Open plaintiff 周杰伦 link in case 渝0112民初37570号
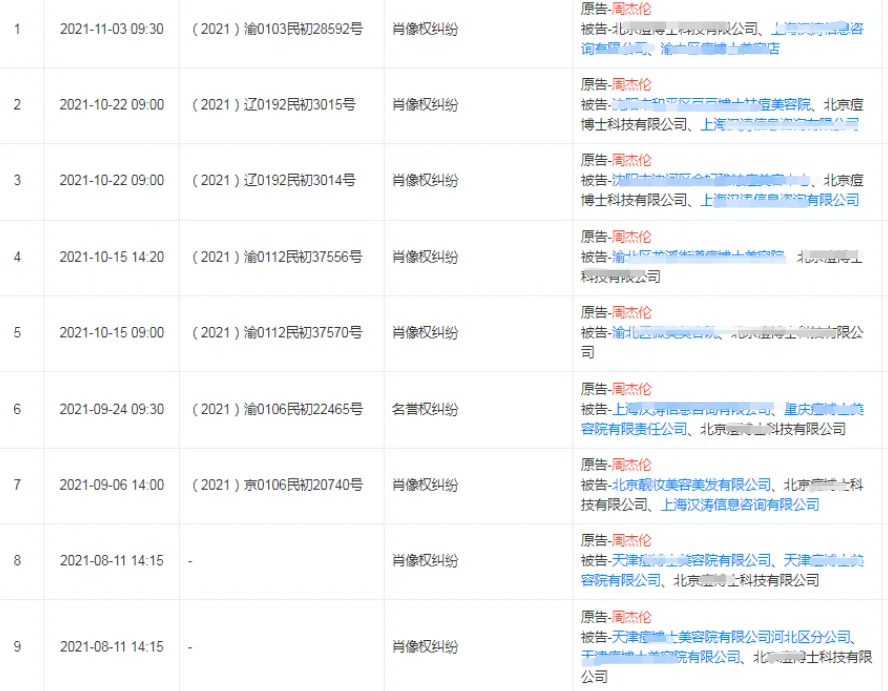The height and width of the screenshot is (691, 888). click(x=631, y=312)
